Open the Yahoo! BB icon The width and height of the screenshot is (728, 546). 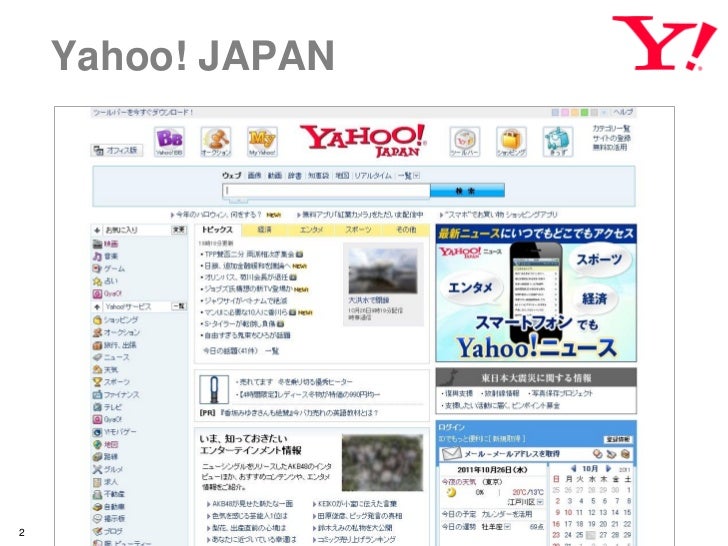[x=169, y=142]
